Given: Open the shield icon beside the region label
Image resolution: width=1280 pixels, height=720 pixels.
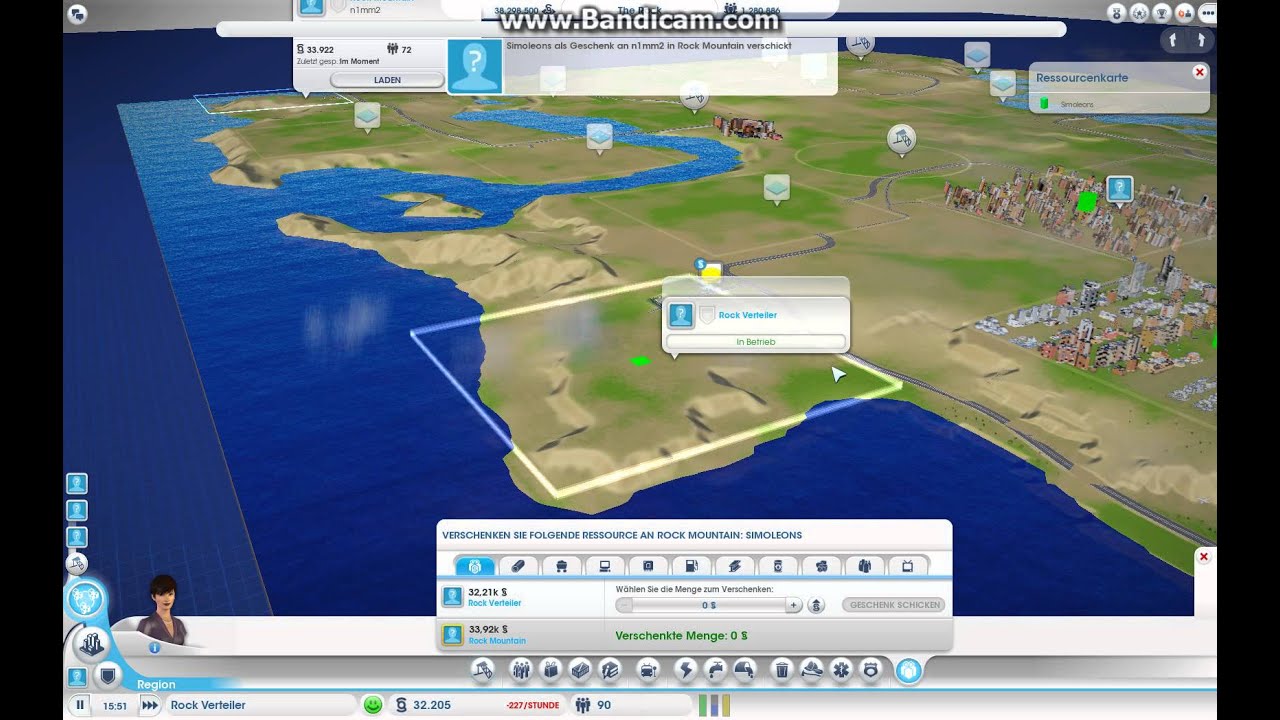Looking at the screenshot, I should coord(108,676).
